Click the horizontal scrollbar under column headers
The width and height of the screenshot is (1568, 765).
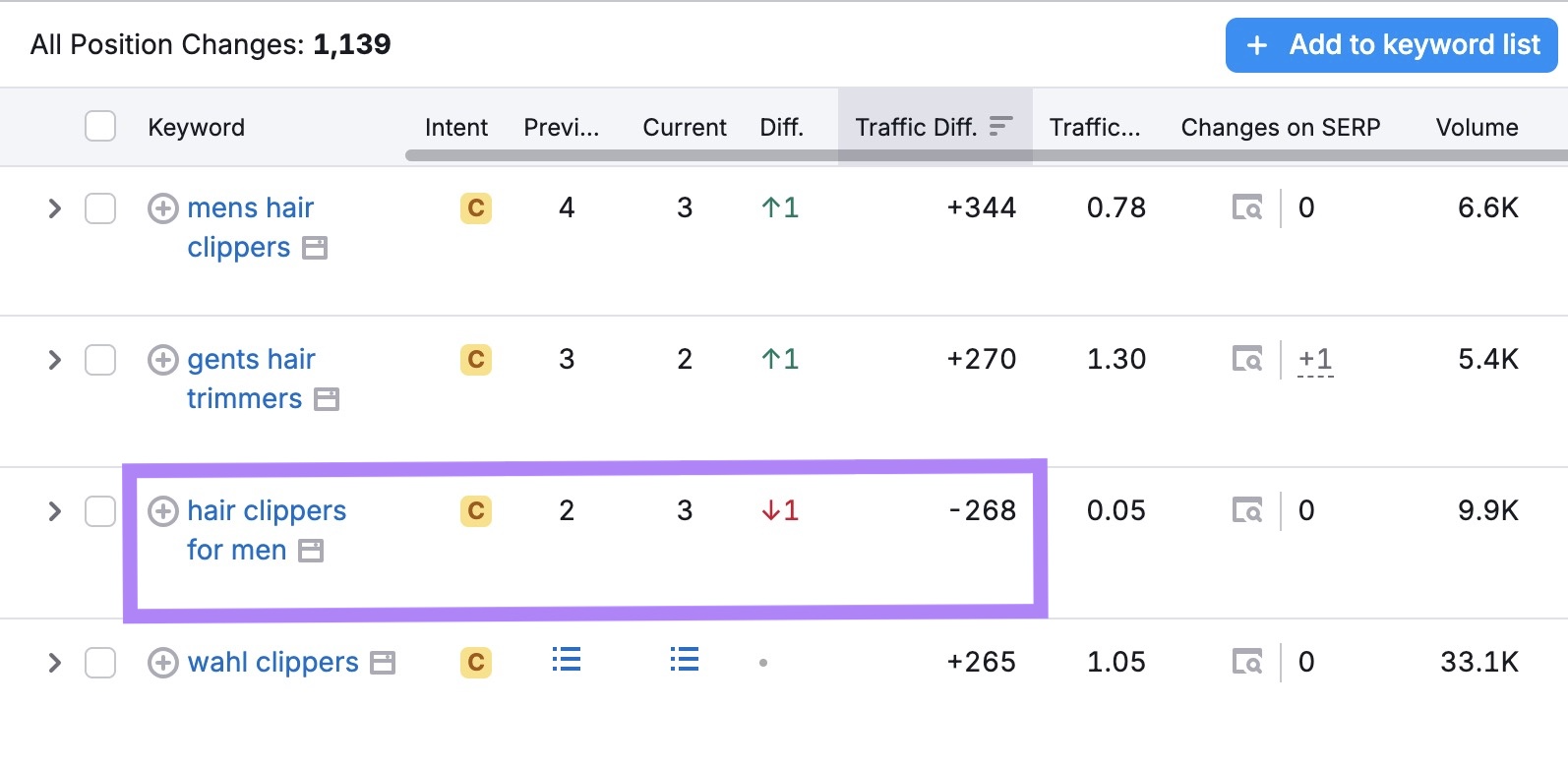point(984,155)
